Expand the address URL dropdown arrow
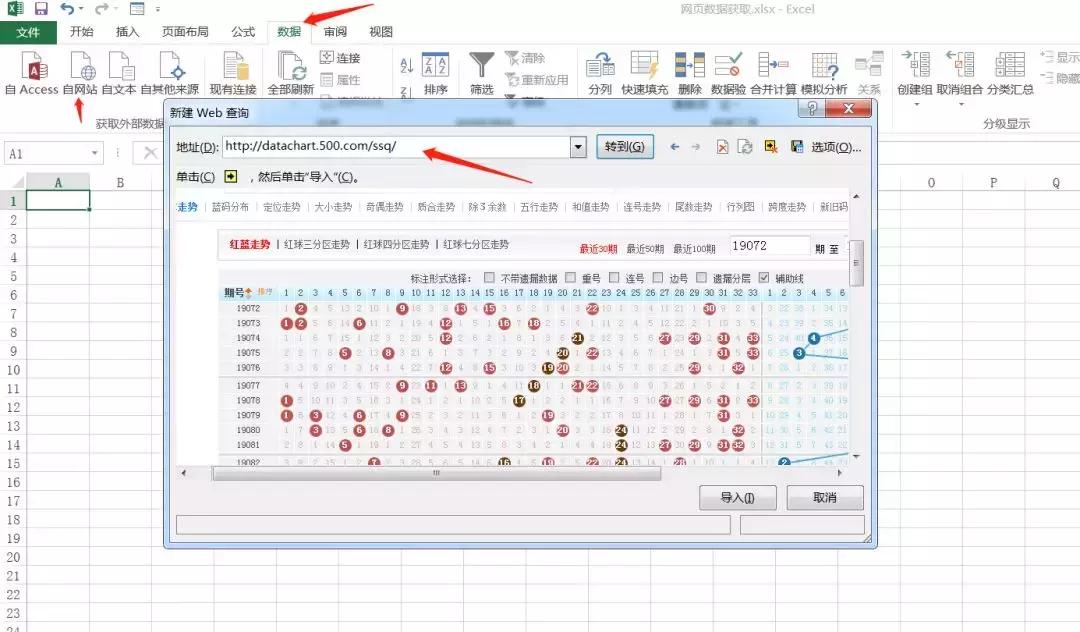This screenshot has width=1080, height=632. (x=579, y=147)
